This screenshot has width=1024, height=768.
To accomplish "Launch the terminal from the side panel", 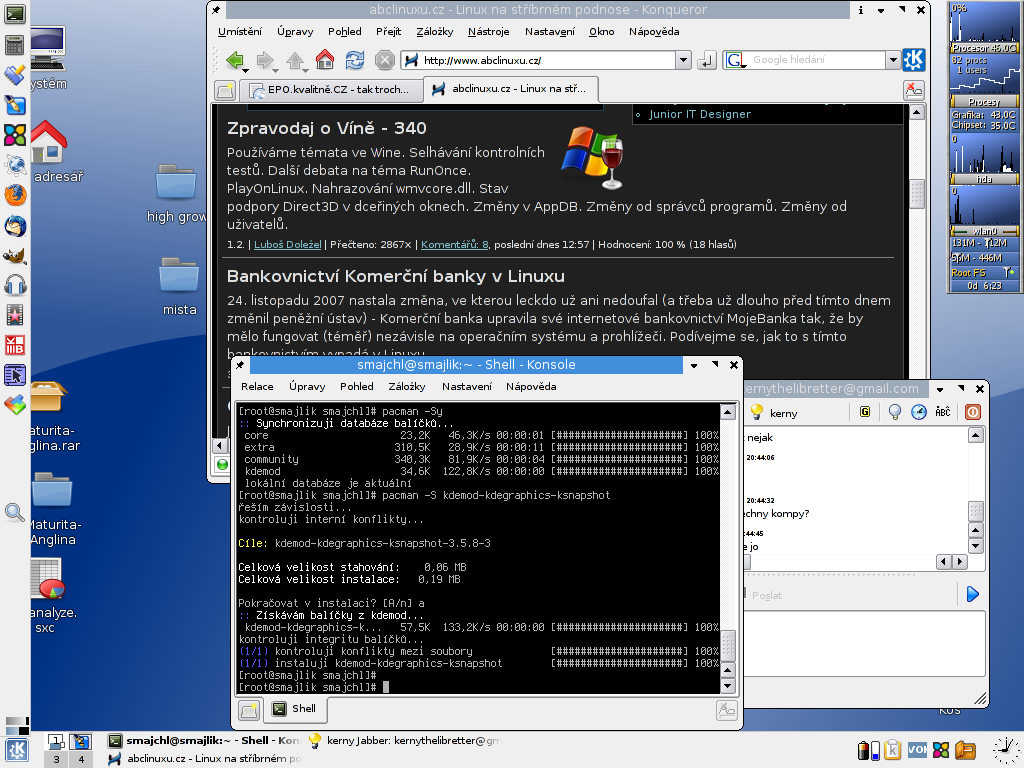I will click(14, 13).
